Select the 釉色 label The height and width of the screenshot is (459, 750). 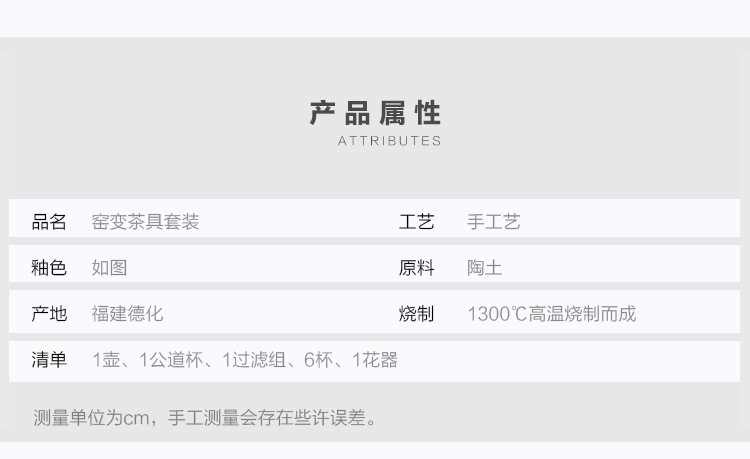pos(49,268)
